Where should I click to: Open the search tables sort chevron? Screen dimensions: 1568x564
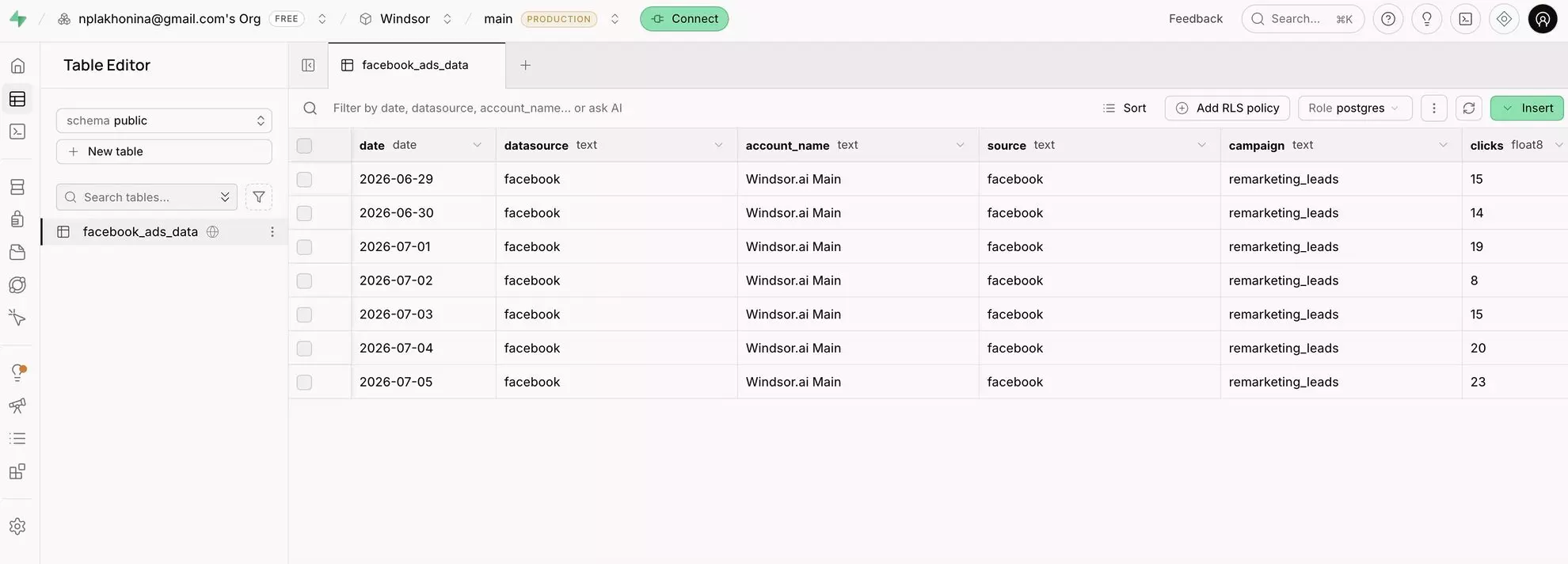click(225, 197)
